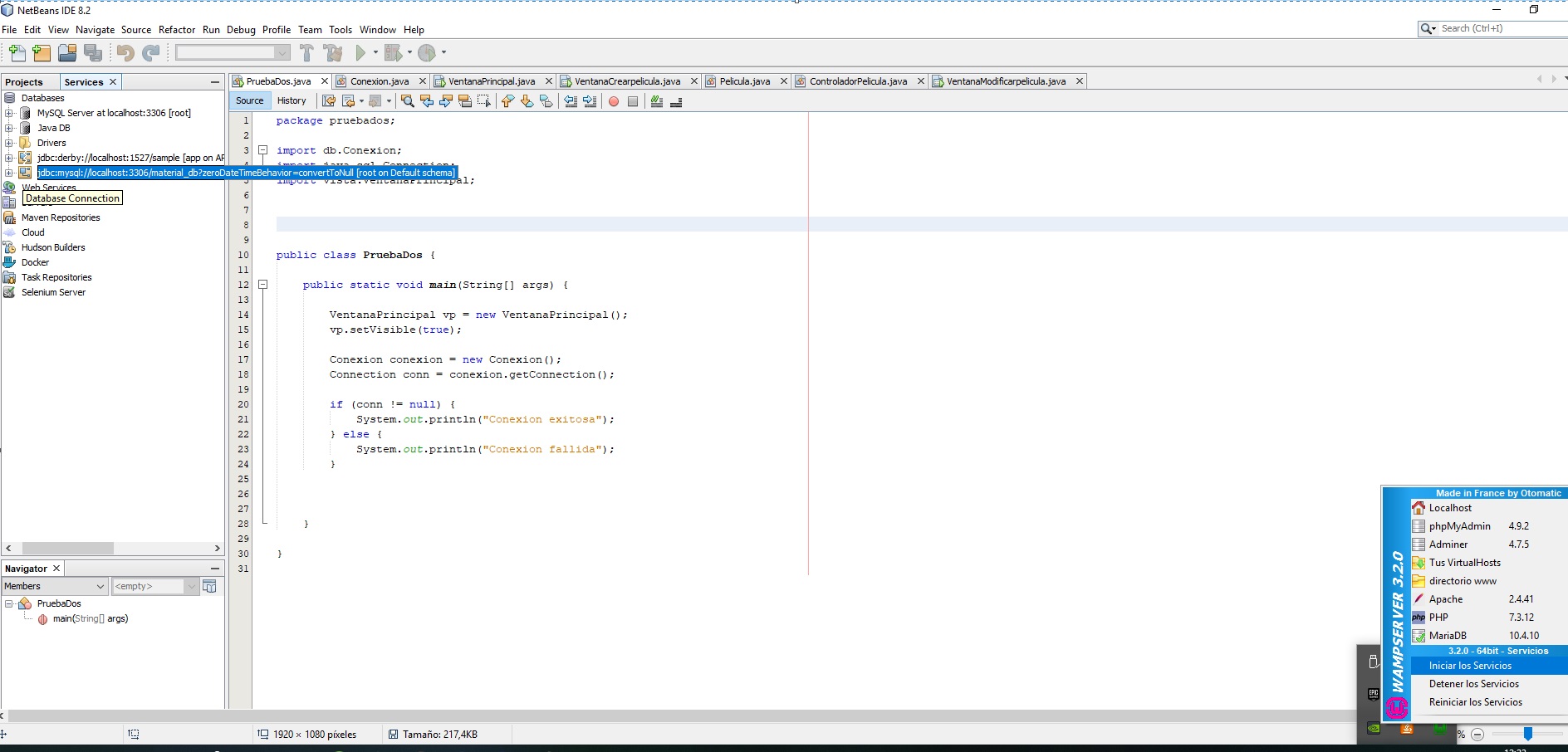1568x752 pixels.
Task: Click the red Start Macro Recording icon
Action: (614, 101)
